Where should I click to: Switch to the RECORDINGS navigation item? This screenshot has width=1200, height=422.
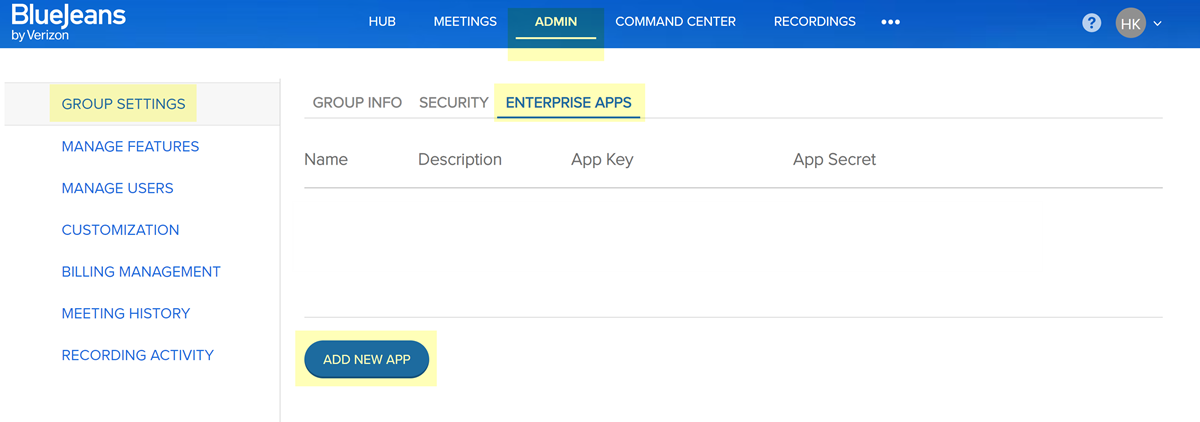point(814,22)
